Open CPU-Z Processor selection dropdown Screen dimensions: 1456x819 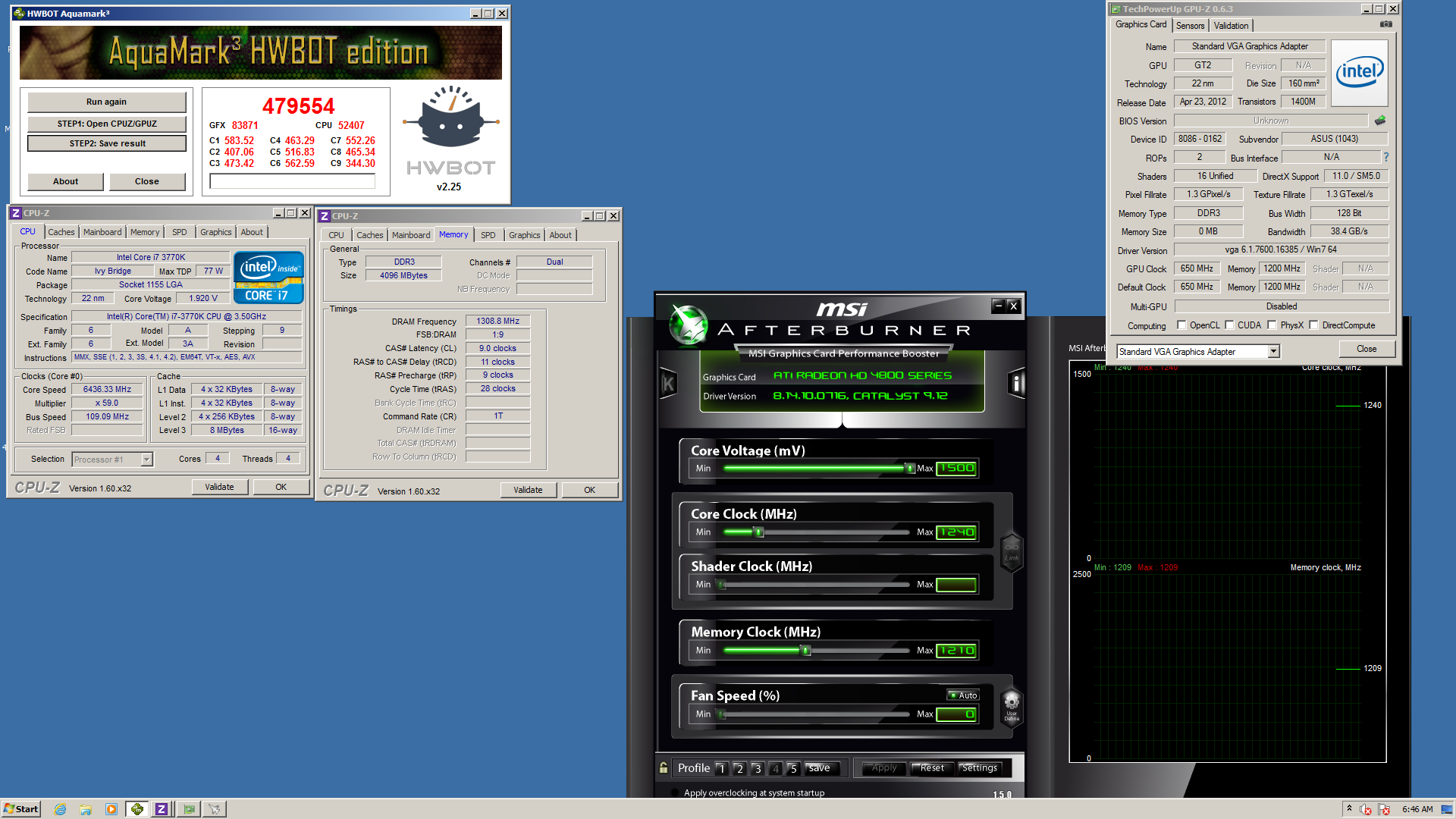click(146, 460)
